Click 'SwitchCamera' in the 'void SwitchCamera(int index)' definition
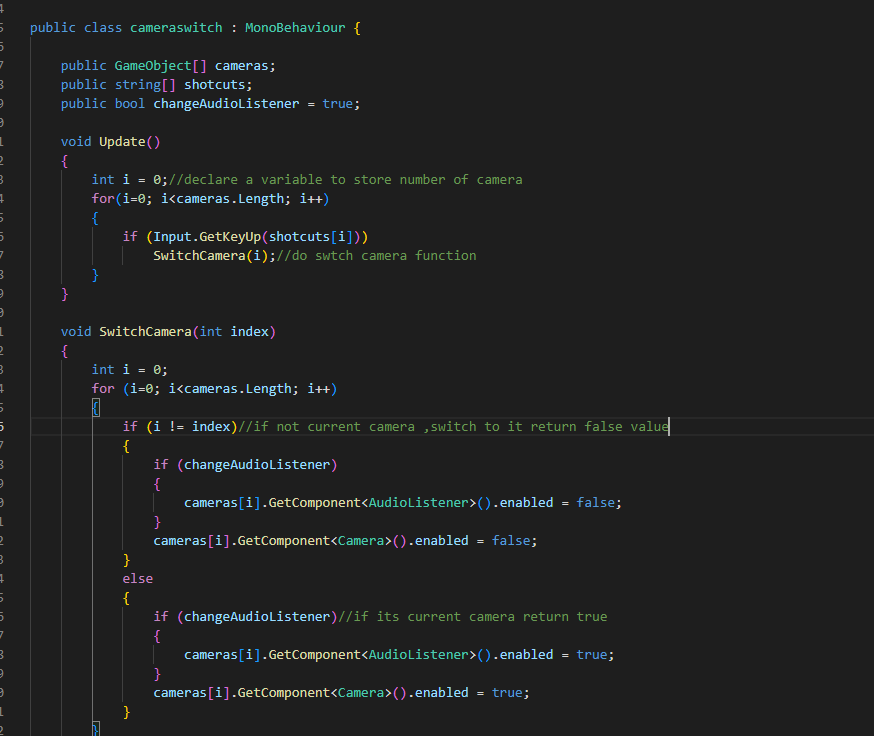 coord(145,332)
